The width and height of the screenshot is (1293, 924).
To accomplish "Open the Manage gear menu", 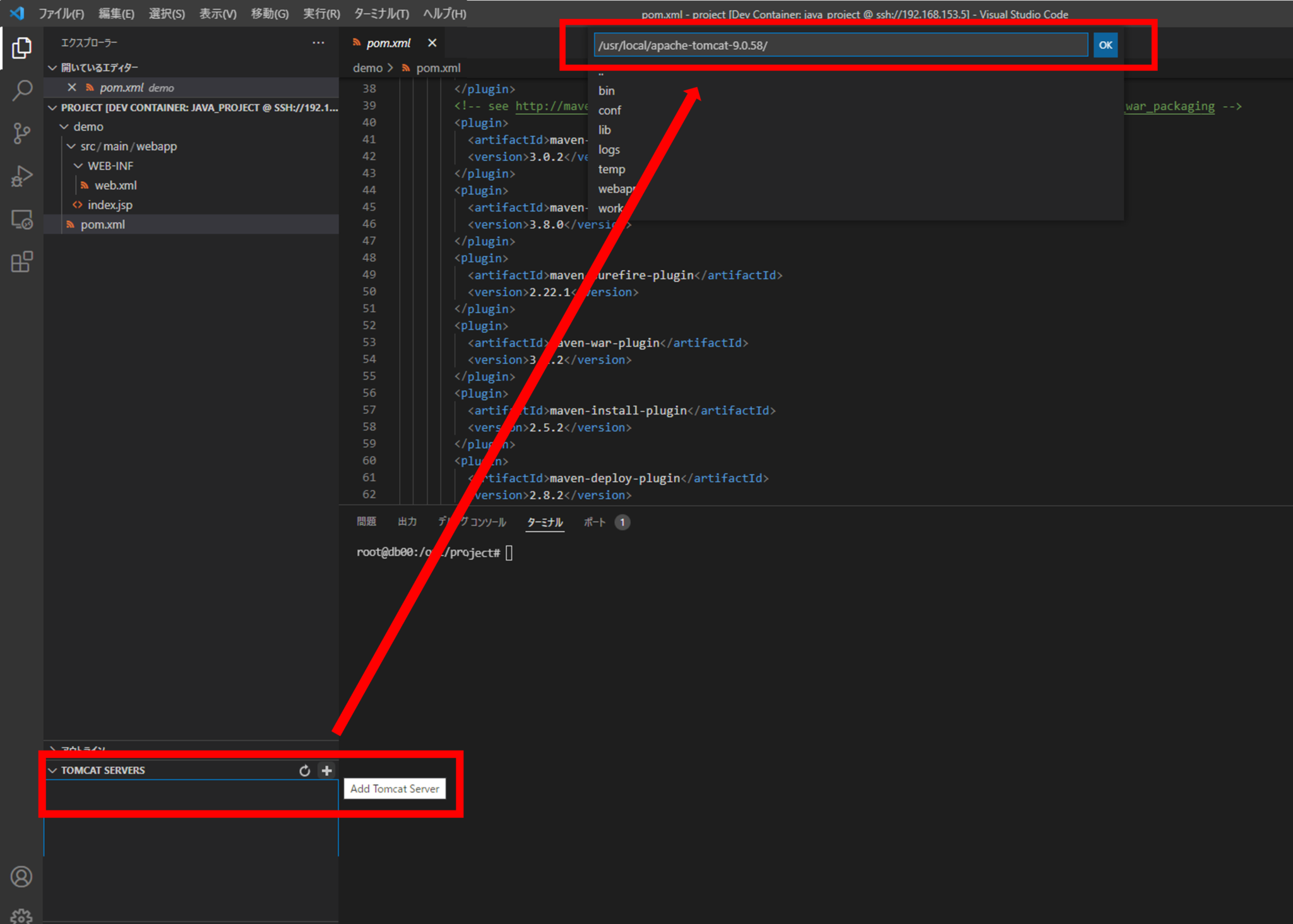I will point(22,916).
